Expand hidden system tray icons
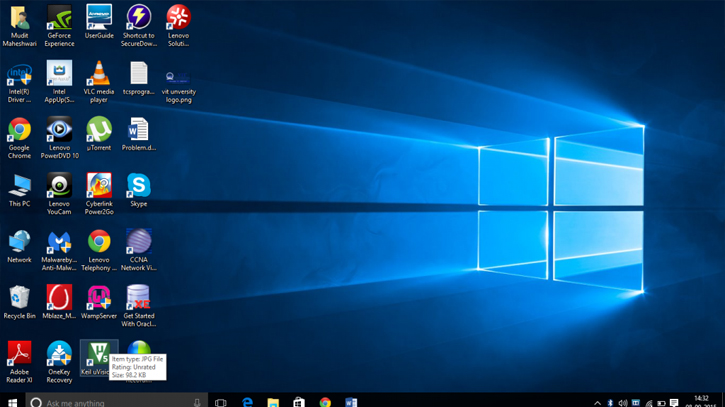 [x=597, y=403]
